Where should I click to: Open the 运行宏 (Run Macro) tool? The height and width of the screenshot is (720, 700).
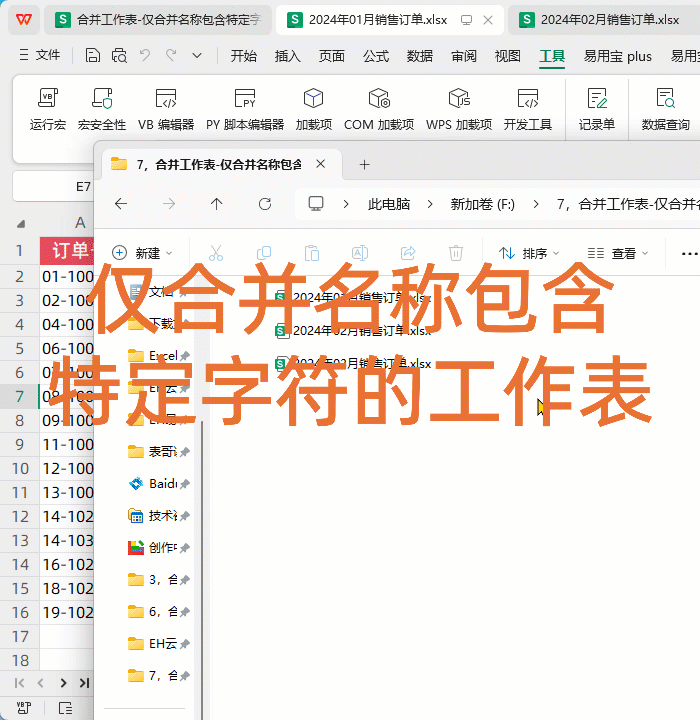coord(48,109)
